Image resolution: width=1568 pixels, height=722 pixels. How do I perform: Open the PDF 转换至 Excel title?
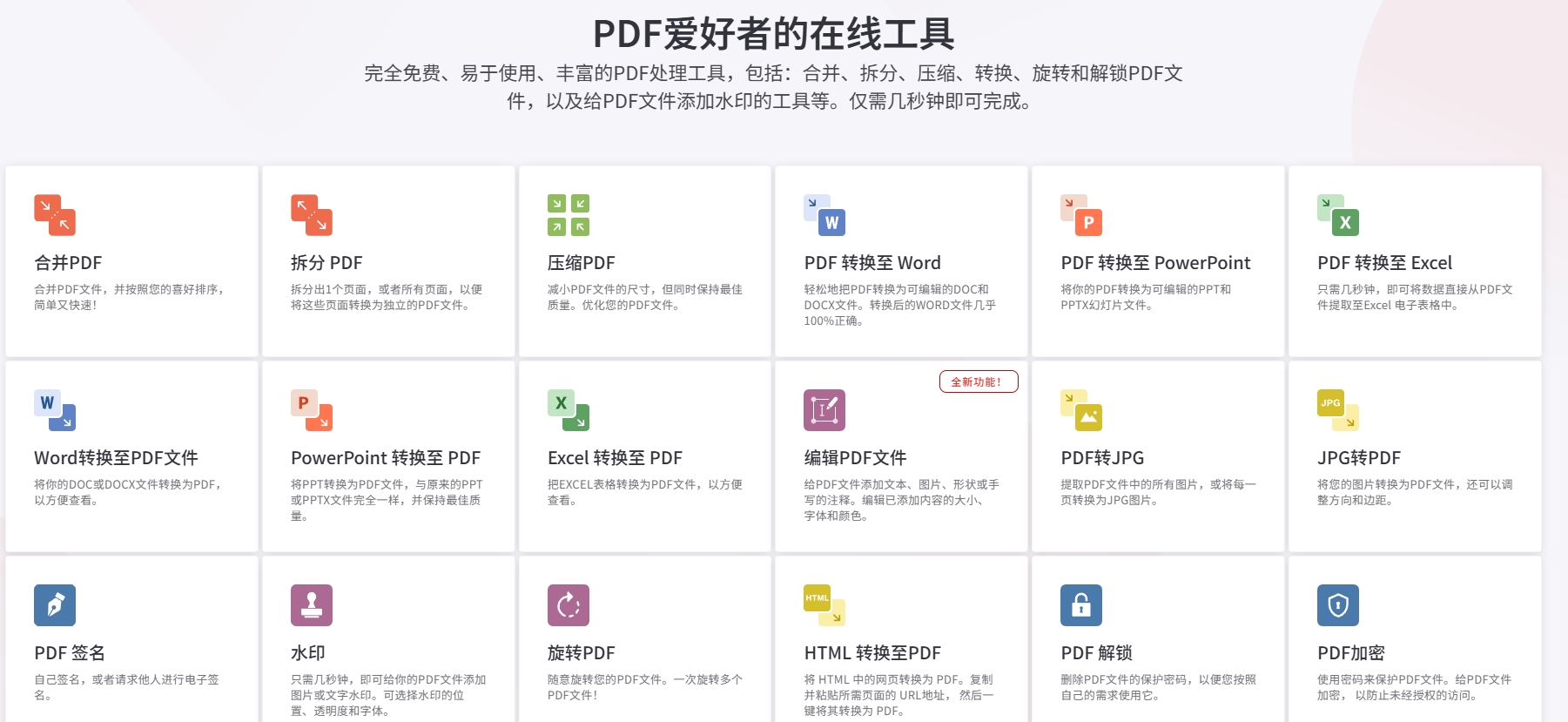click(x=1384, y=263)
